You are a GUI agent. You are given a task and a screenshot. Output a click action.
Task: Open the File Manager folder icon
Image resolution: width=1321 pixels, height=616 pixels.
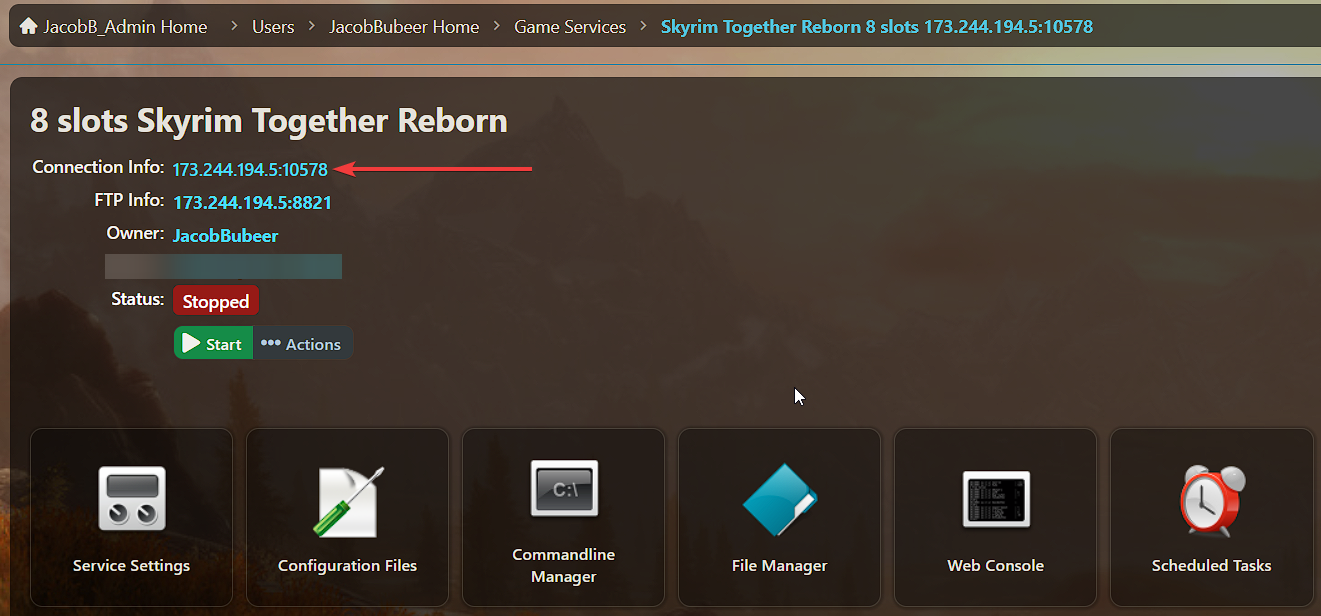point(779,500)
